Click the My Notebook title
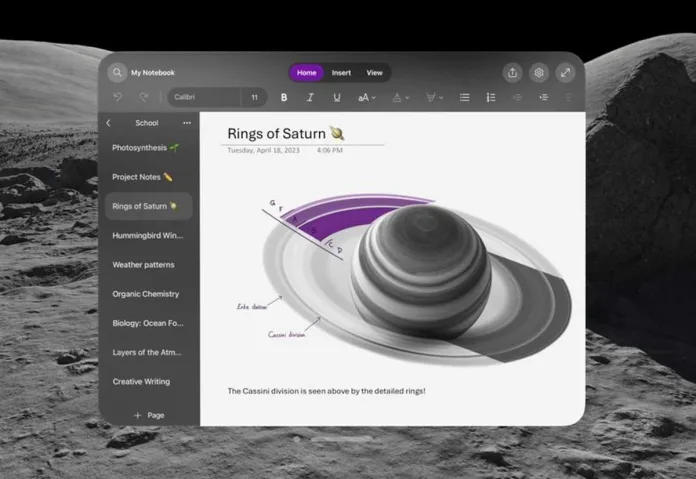Viewport: 696px width, 479px height. [x=153, y=72]
